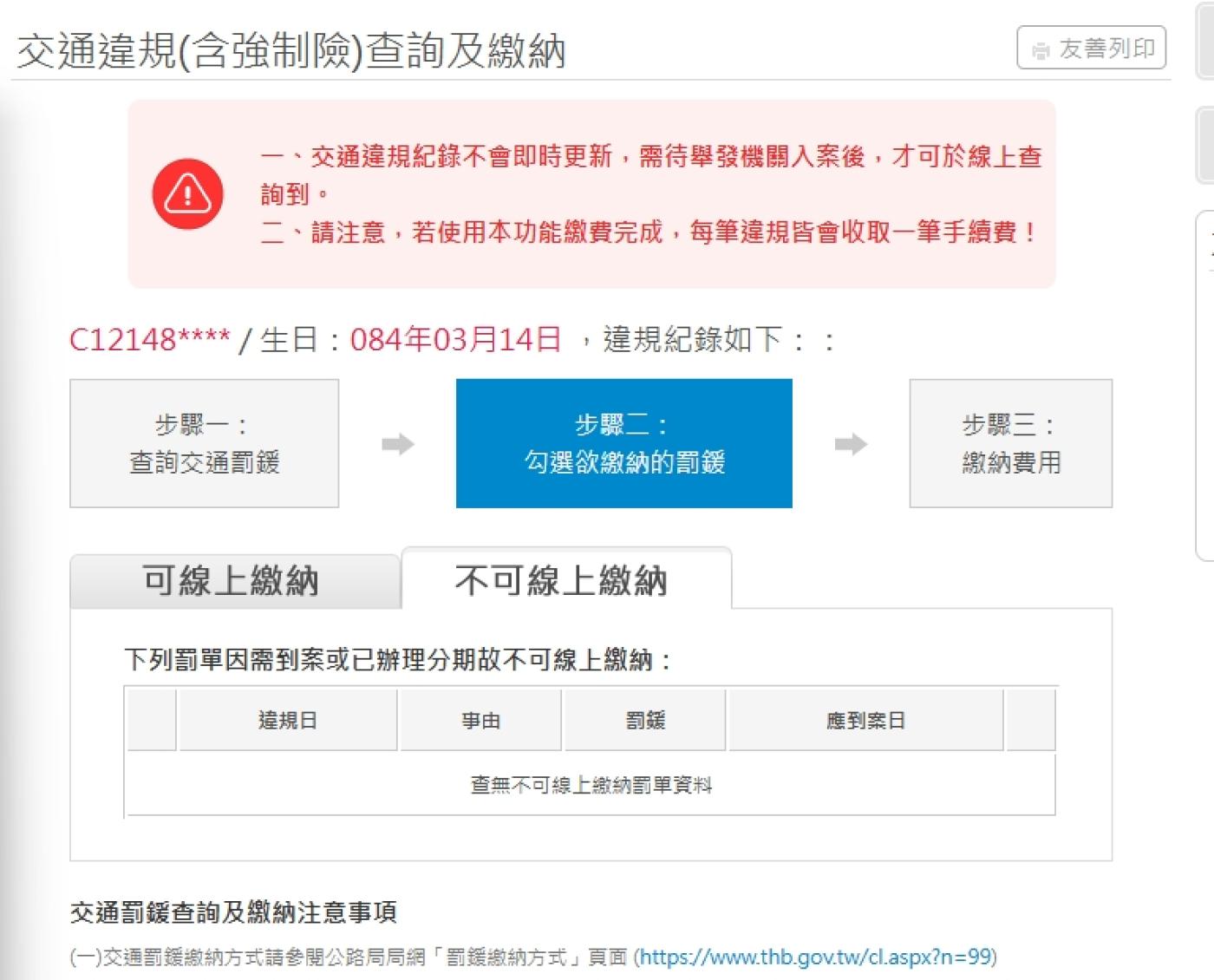1214x980 pixels.
Task: Click the 罰鍰 column header
Action: pos(645,720)
